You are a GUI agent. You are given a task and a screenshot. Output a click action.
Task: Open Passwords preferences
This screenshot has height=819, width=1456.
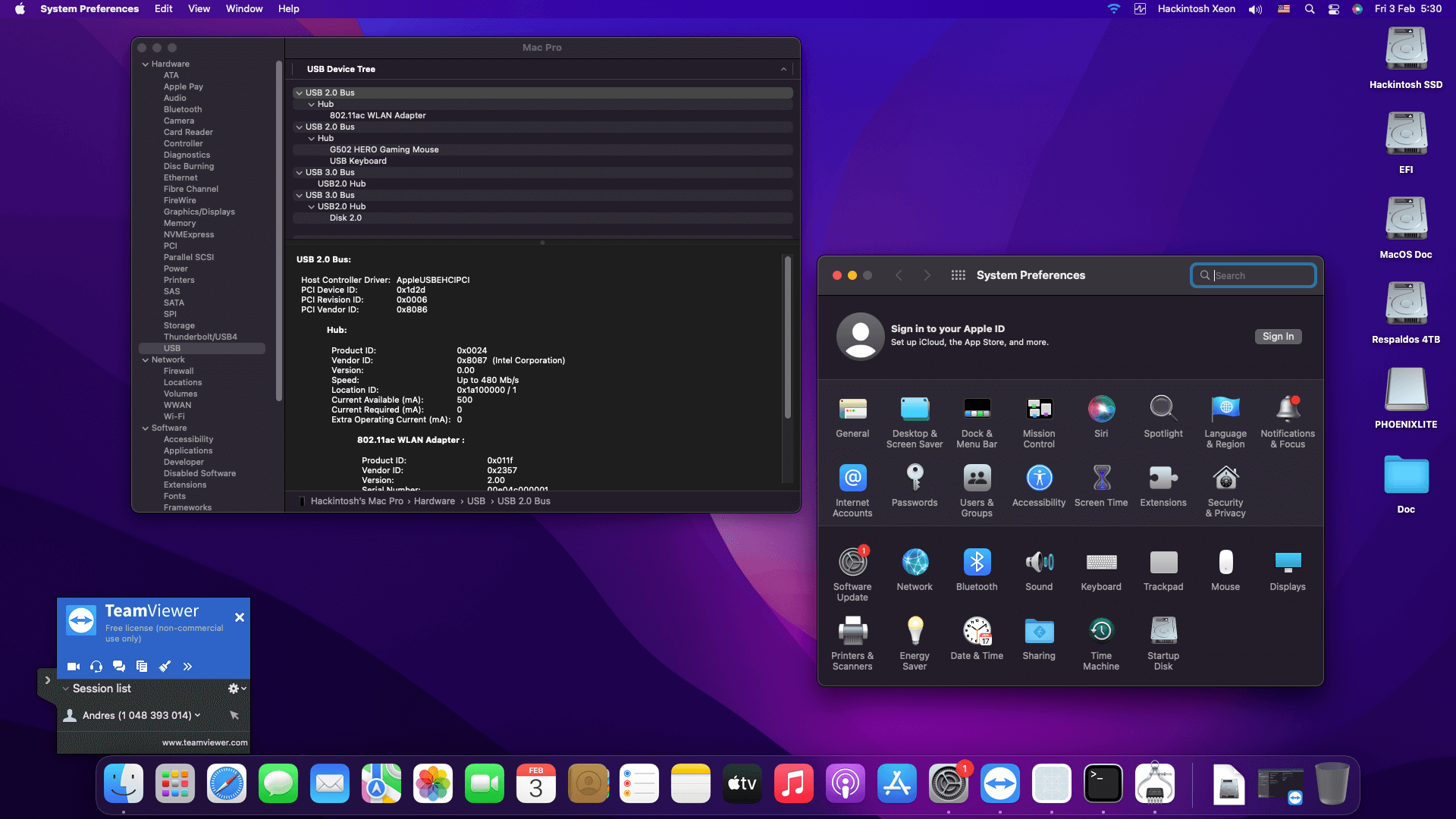point(915,486)
